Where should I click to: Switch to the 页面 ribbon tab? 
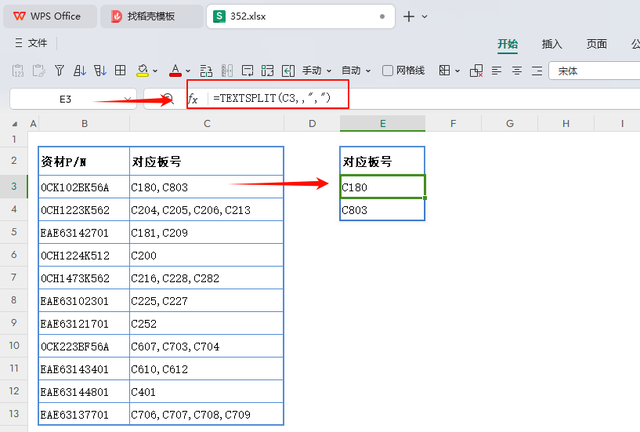[596, 44]
